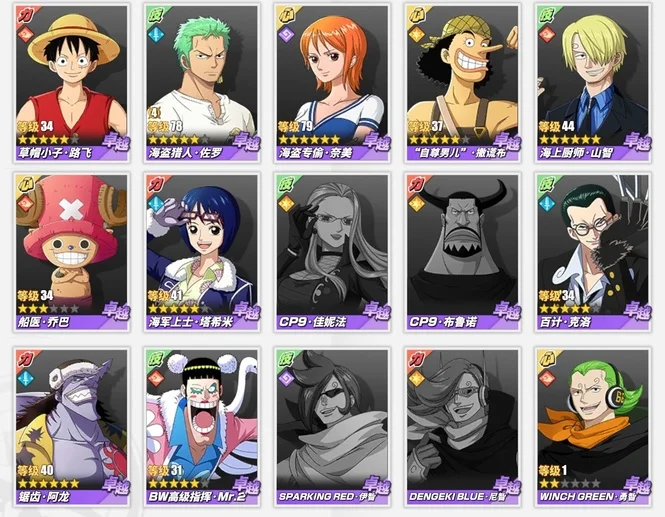
Task: Click the purple swirl icon on SPARKING RED card
Action: click(286, 378)
